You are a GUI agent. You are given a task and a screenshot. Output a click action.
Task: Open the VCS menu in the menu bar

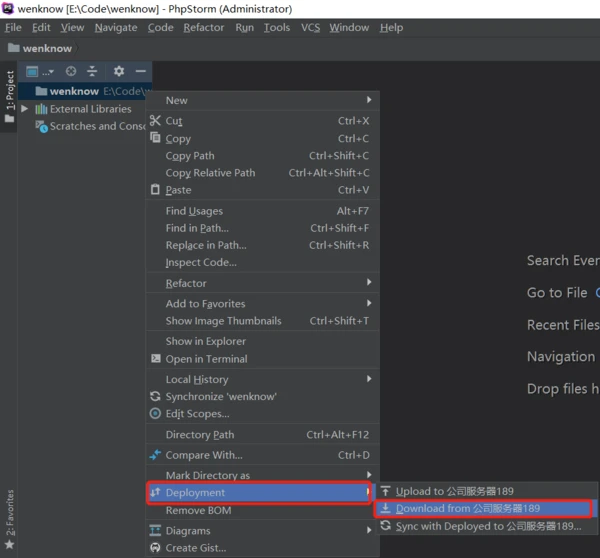coord(310,28)
